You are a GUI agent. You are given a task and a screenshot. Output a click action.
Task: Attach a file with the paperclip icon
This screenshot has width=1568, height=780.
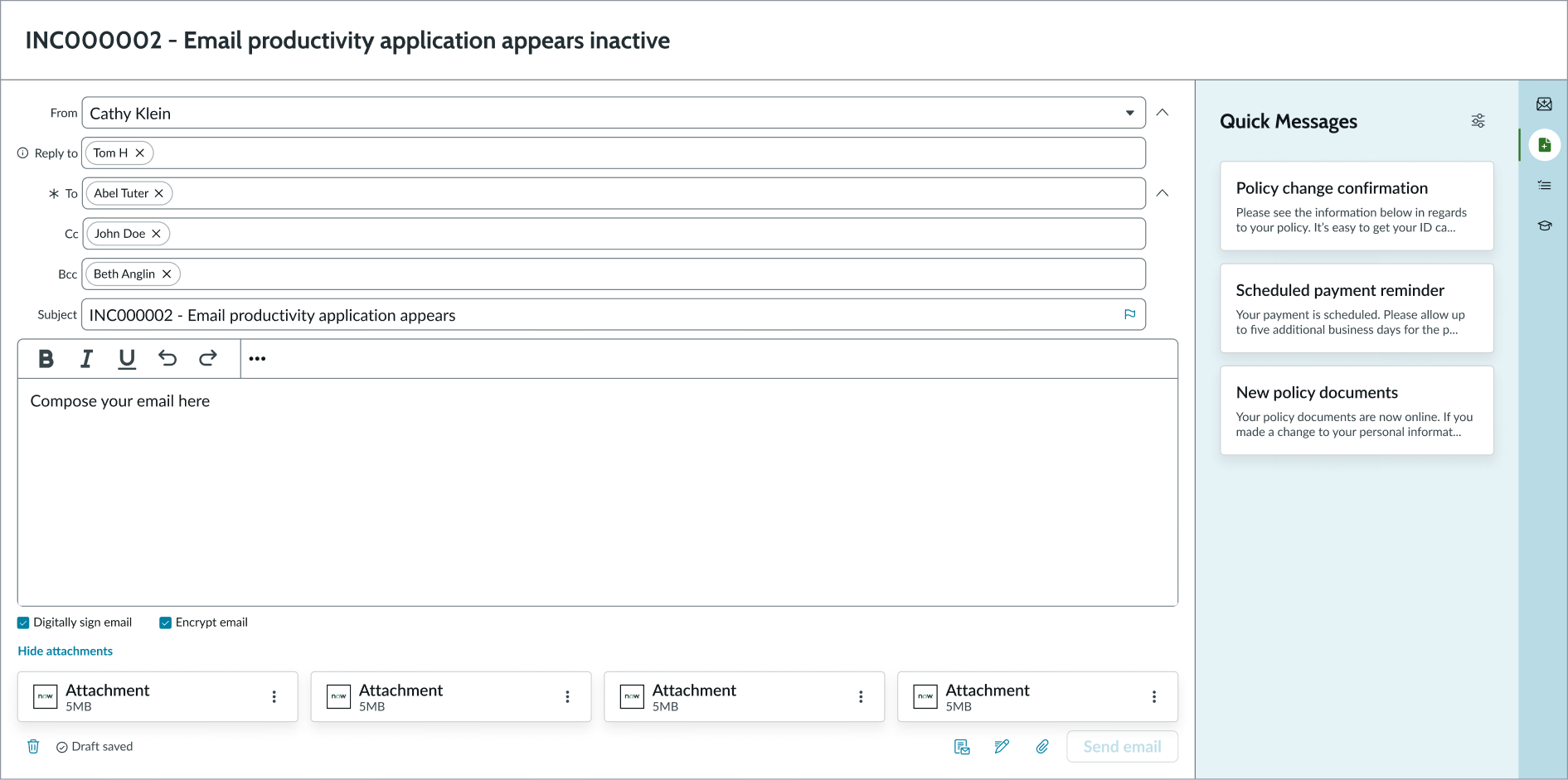click(x=1042, y=746)
